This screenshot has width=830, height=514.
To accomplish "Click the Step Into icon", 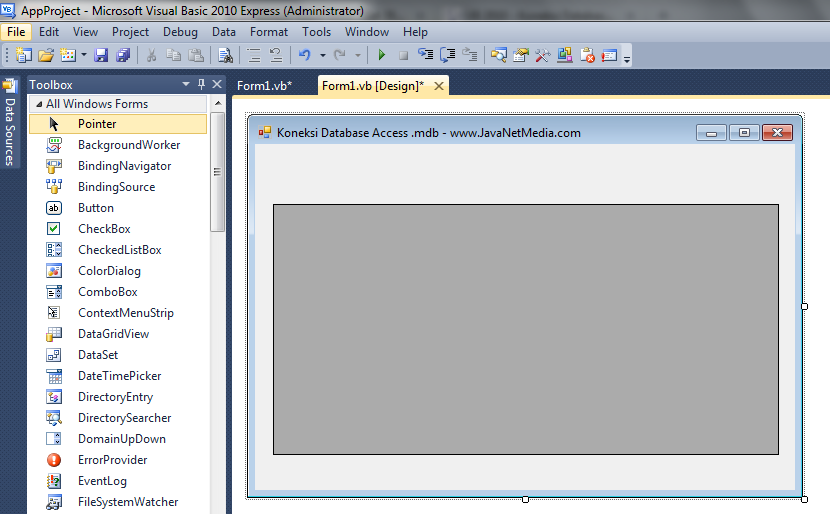I will (425, 55).
